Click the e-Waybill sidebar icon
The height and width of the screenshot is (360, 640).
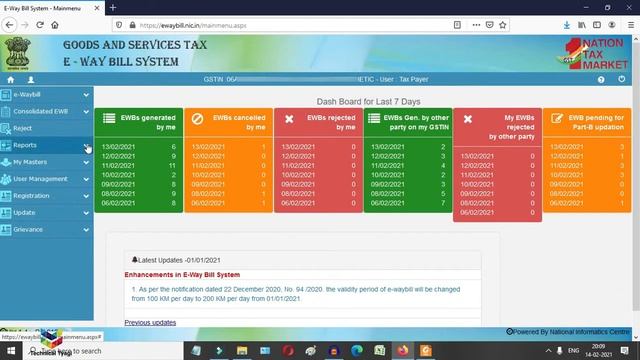6,95
